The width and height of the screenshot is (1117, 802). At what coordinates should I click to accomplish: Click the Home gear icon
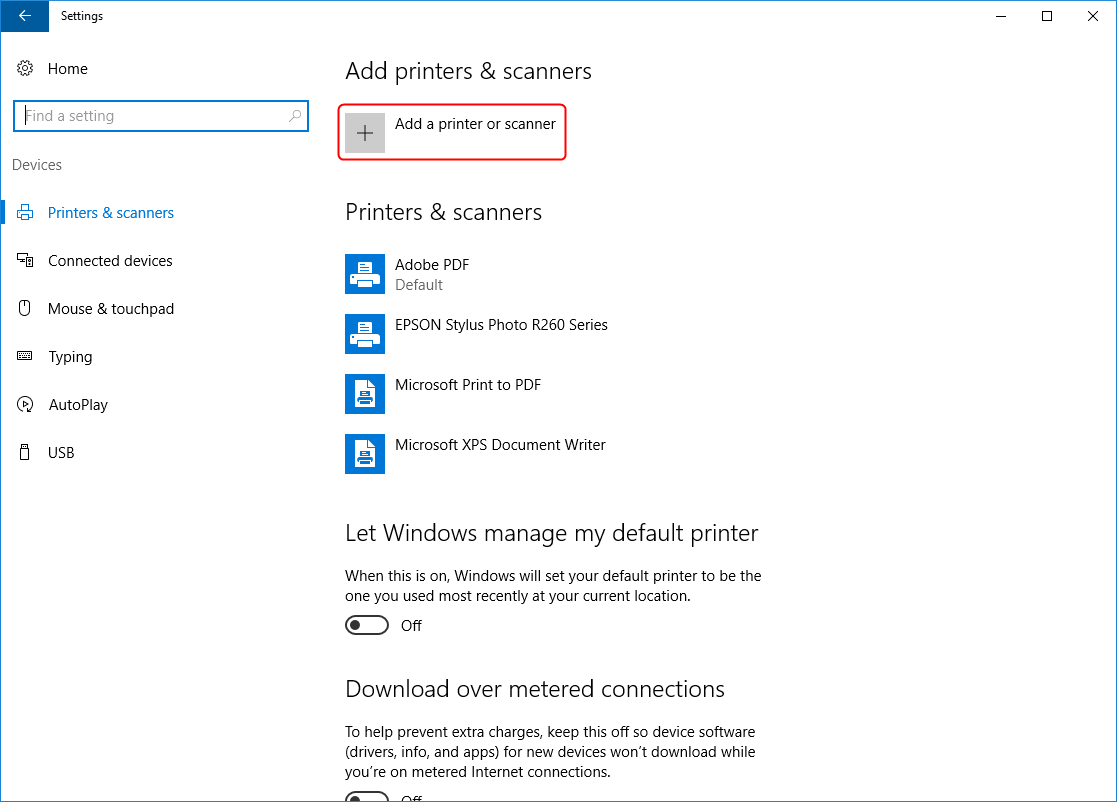[x=25, y=69]
